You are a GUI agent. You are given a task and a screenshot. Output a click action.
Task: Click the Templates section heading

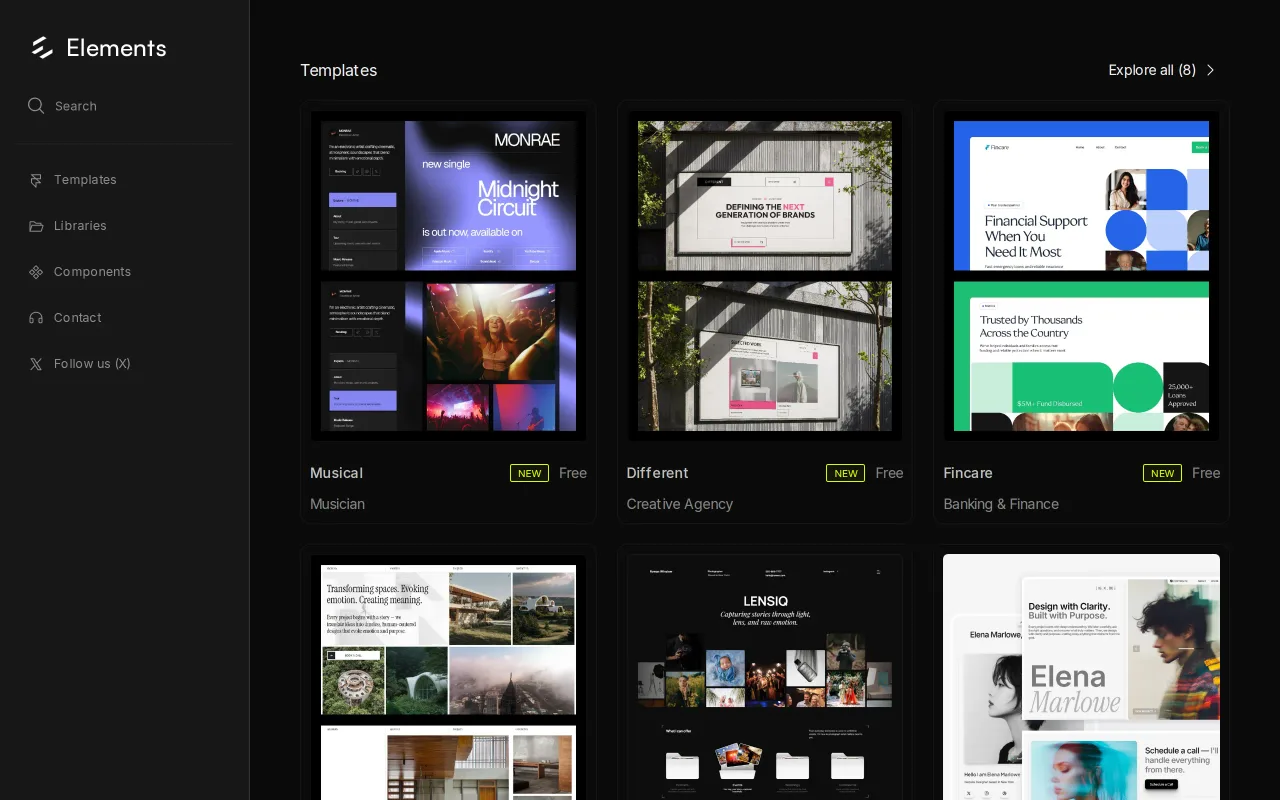coord(339,70)
